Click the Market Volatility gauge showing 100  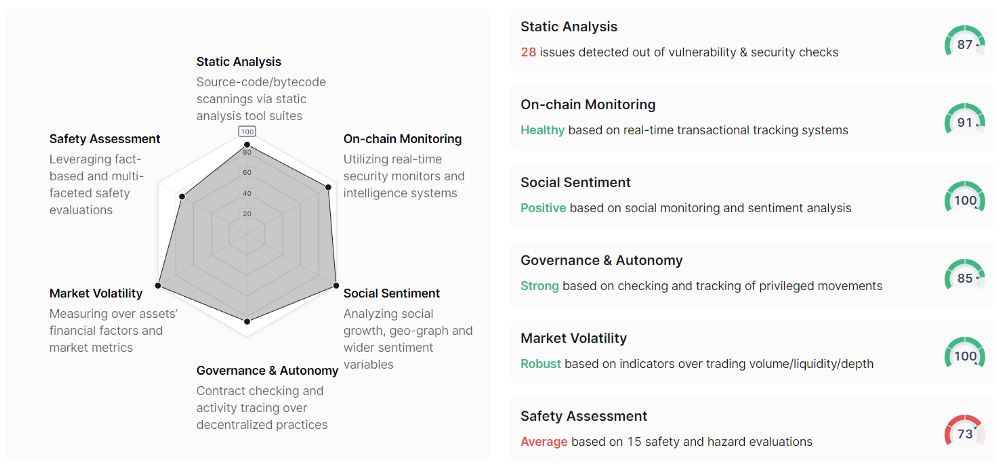(x=964, y=354)
